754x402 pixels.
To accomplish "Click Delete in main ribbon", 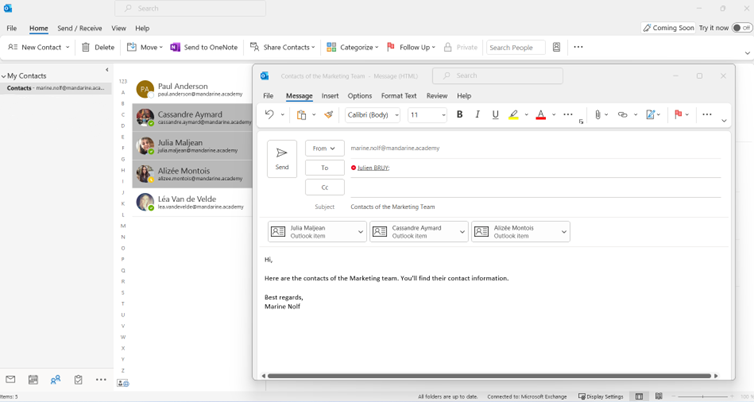I will [98, 47].
